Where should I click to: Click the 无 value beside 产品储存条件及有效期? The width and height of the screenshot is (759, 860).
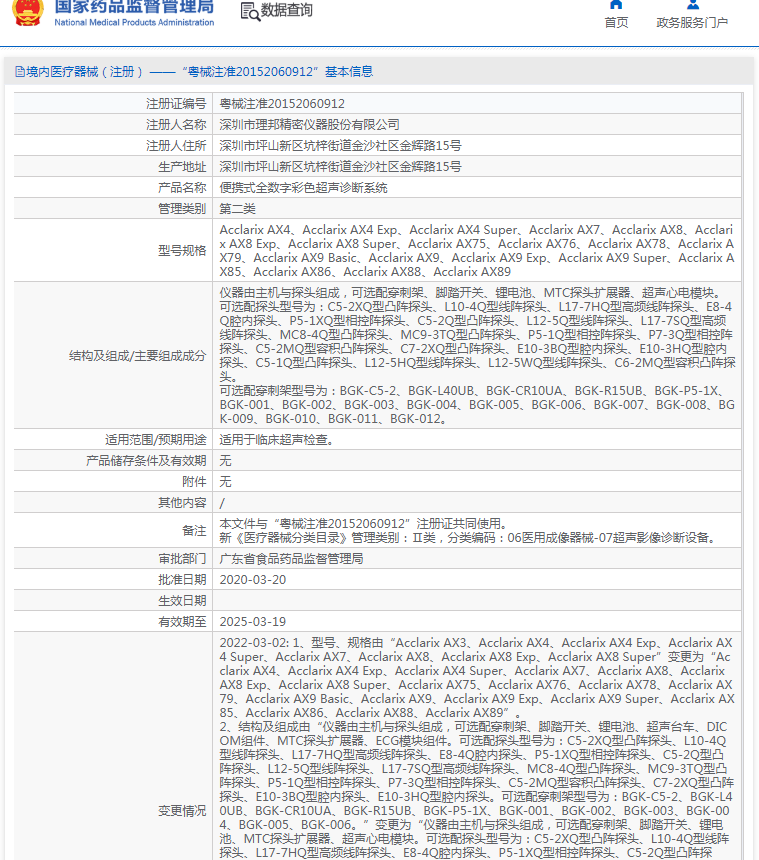(x=225, y=461)
